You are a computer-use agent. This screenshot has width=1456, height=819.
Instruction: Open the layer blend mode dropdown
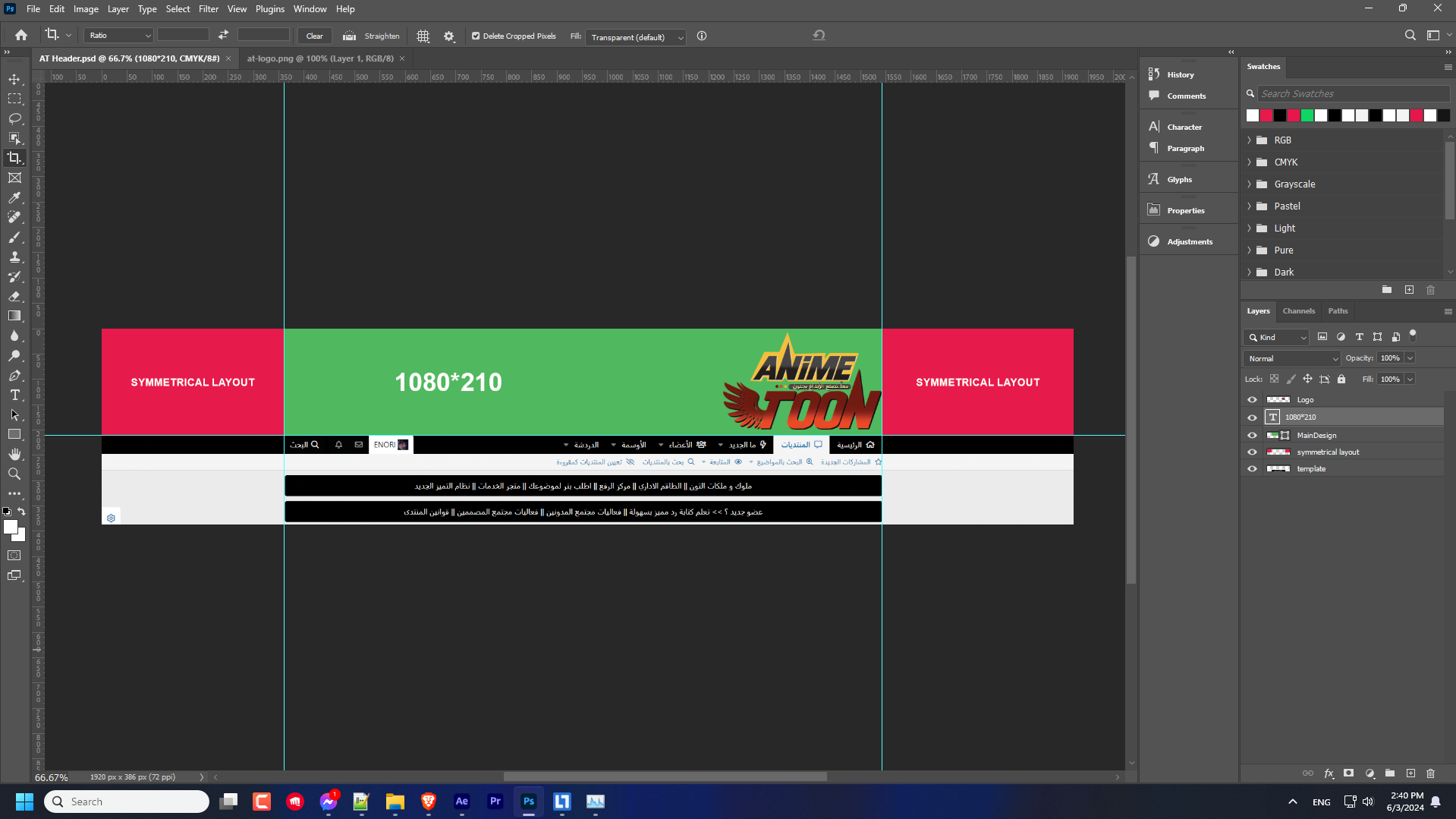tap(1292, 358)
